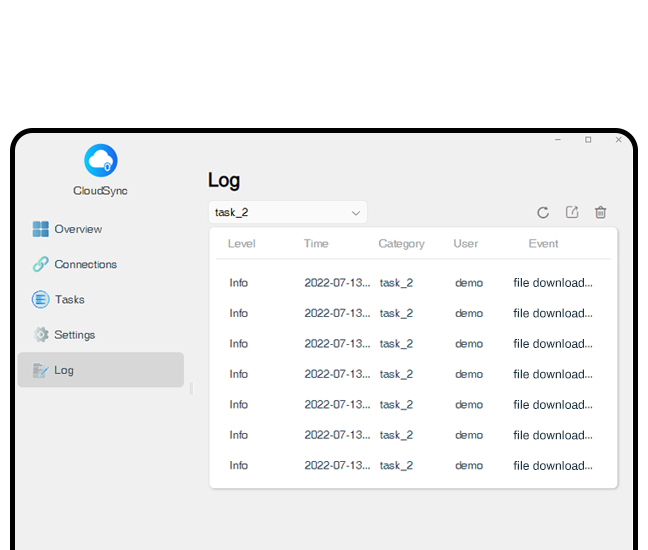This screenshot has width=648, height=550.
Task: Refresh the log list
Action: (543, 212)
